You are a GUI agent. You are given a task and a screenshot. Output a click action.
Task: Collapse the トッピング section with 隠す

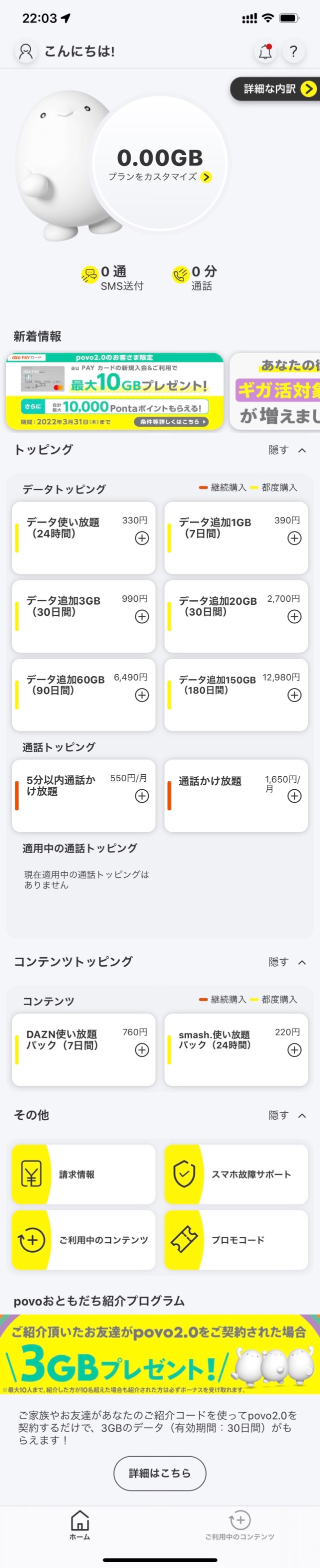(x=287, y=450)
